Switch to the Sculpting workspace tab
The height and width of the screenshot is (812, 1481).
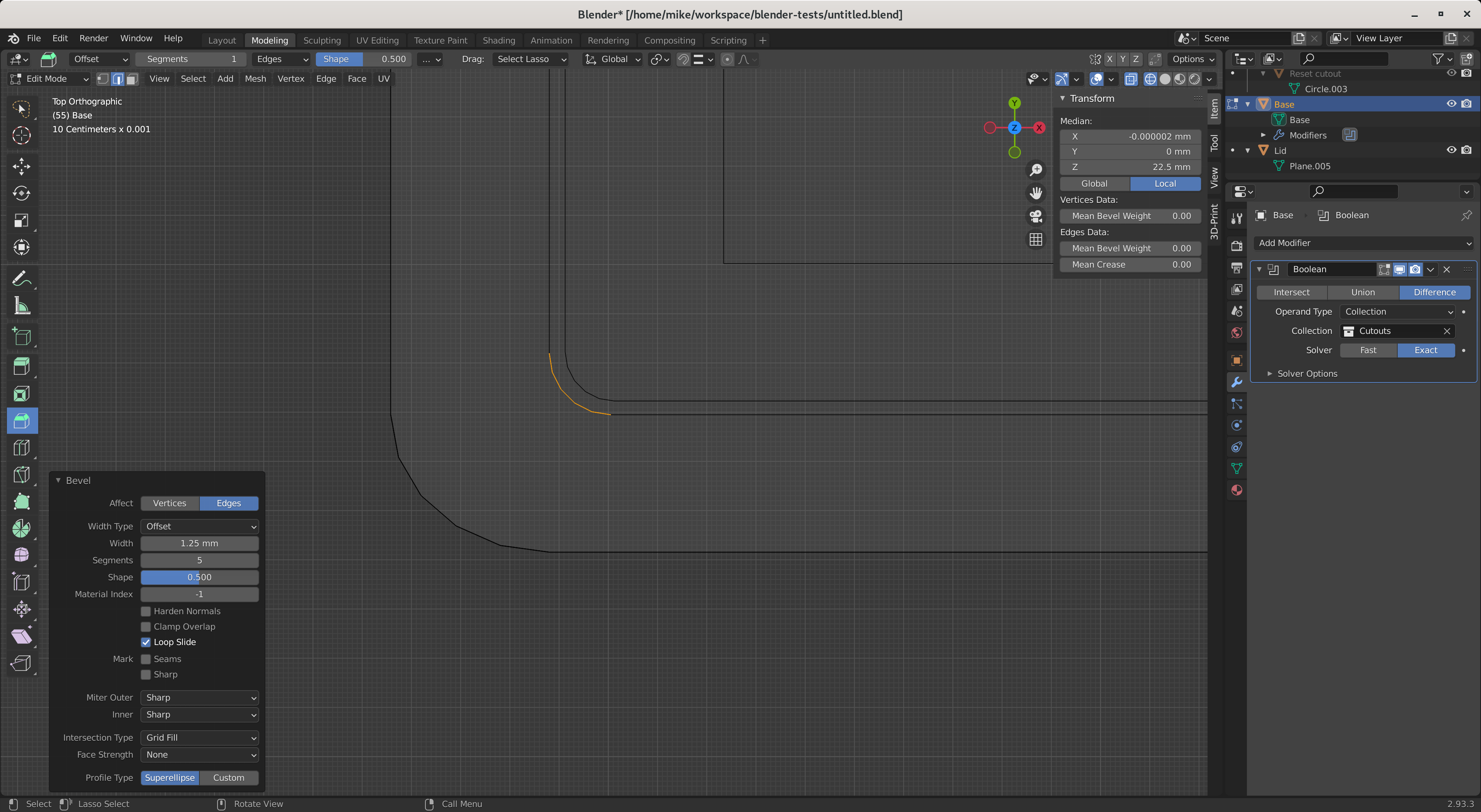click(x=322, y=40)
